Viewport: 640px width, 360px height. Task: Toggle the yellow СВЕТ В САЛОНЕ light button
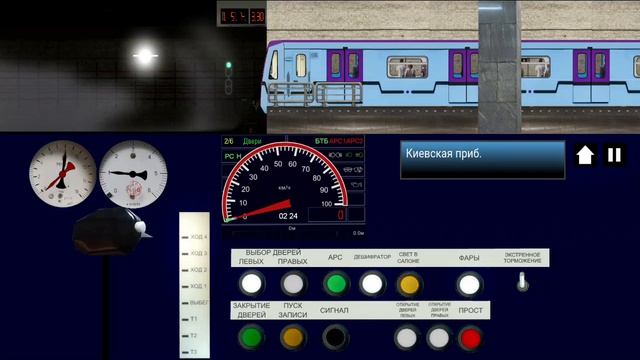click(x=409, y=284)
